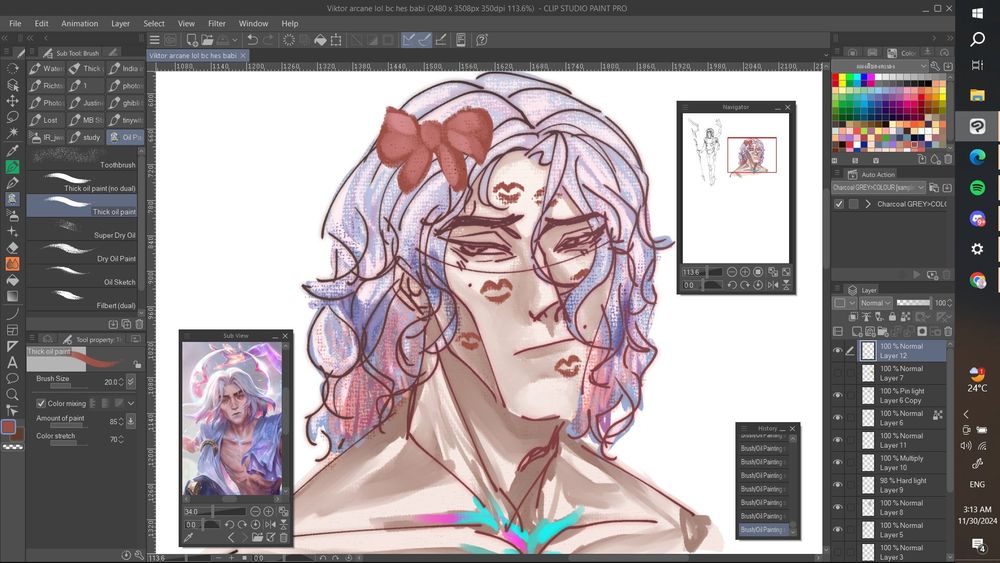Image resolution: width=1000 pixels, height=563 pixels.
Task: Open the Window menu
Action: coord(253,24)
